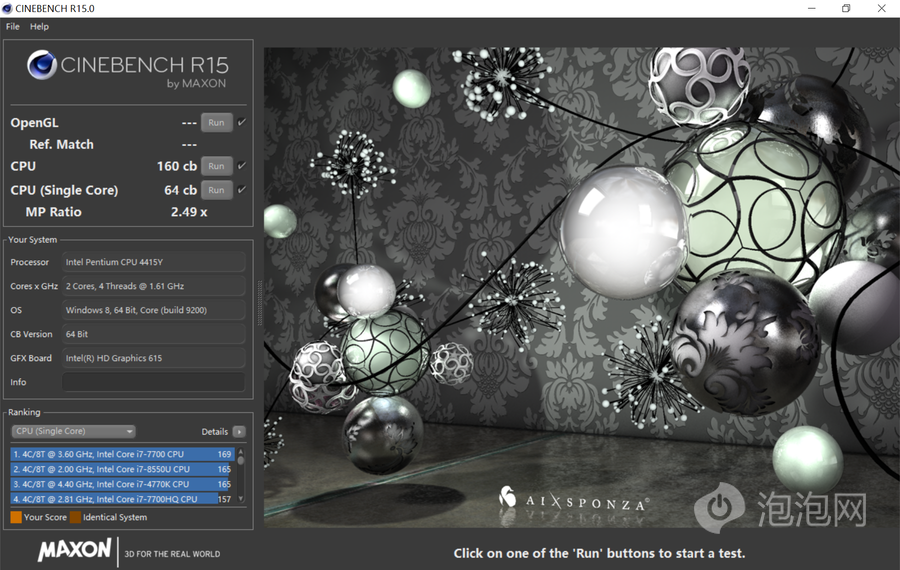
Task: Click the orange Your Score color swatch
Action: pyautogui.click(x=16, y=517)
